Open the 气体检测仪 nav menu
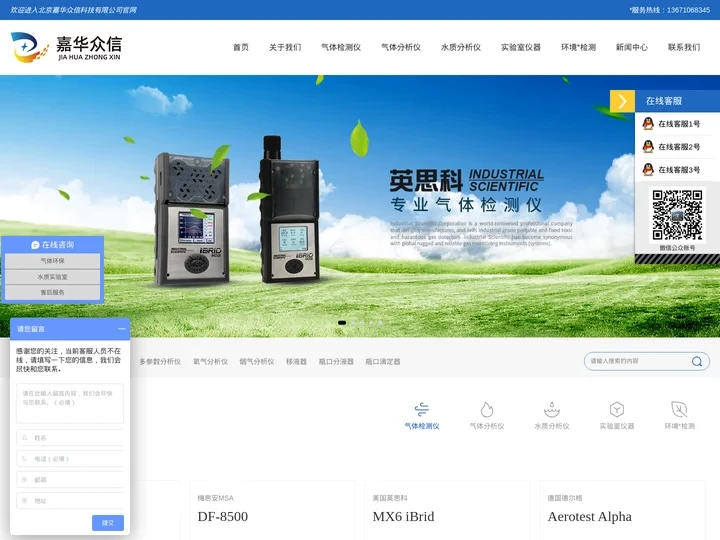Image resolution: width=720 pixels, height=540 pixels. 341,47
